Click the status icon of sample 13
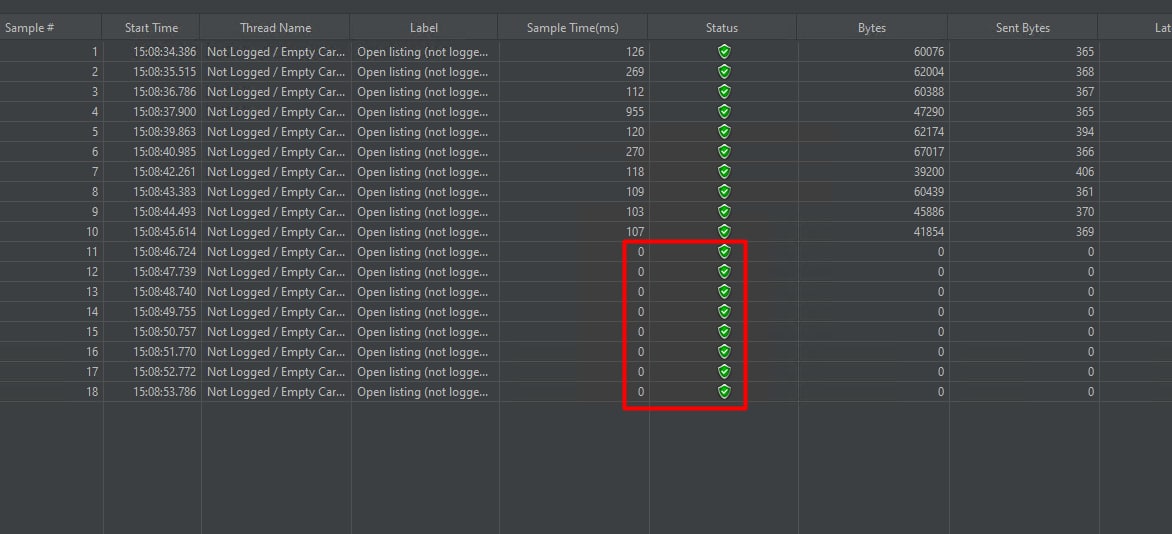Viewport: 1172px width, 534px height. point(724,292)
